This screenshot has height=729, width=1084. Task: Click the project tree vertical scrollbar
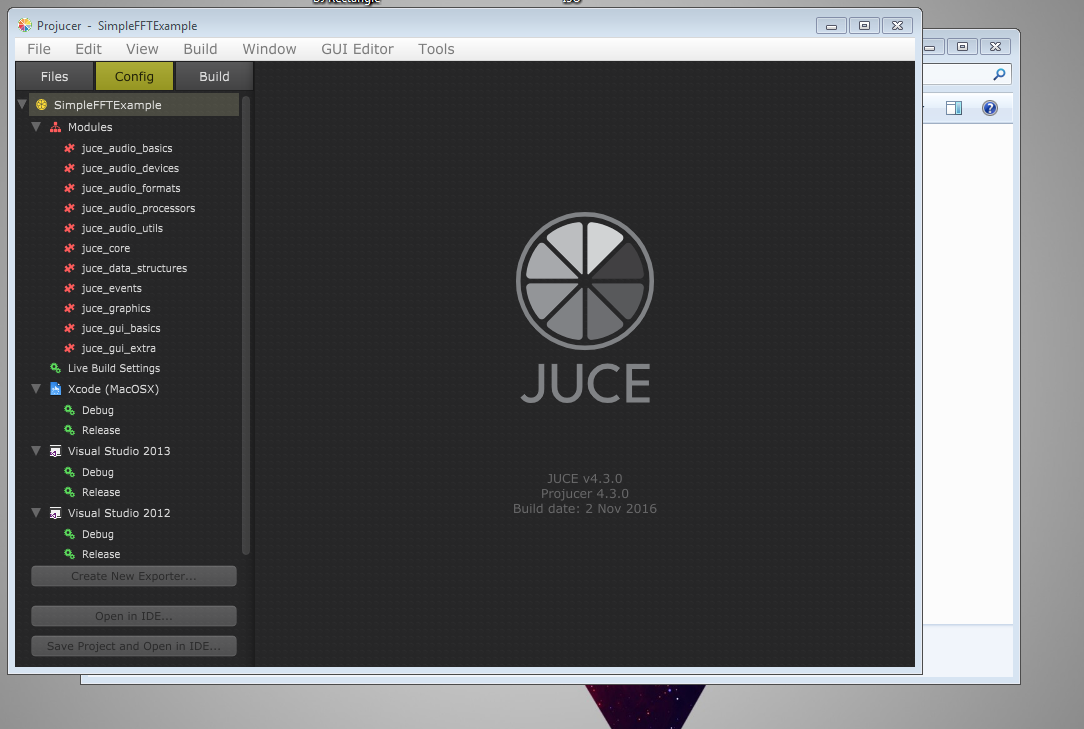pos(245,325)
